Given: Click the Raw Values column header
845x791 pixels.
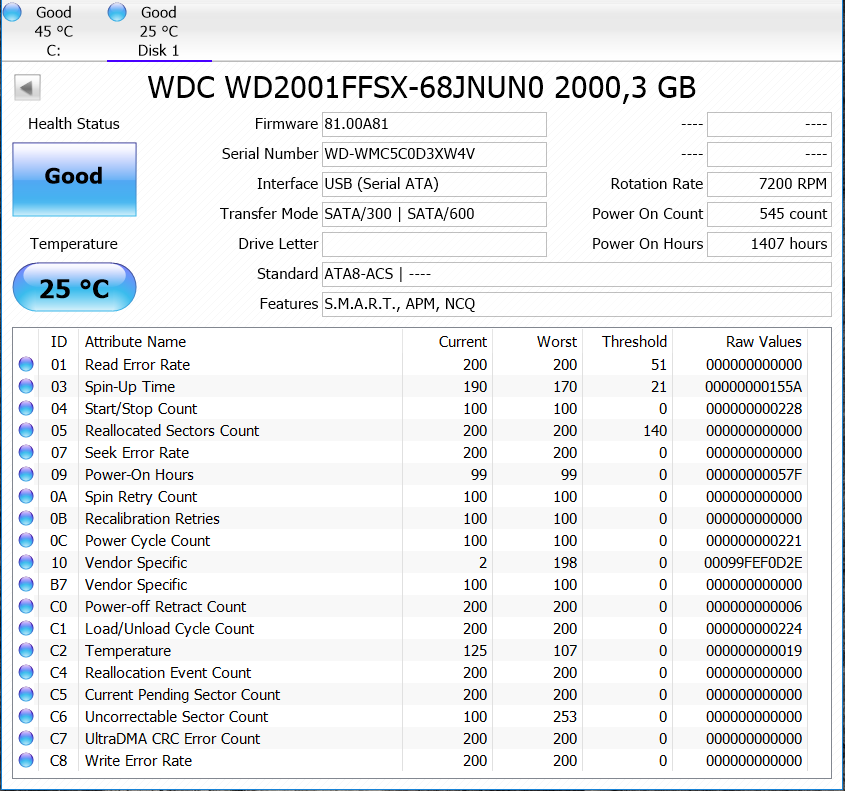Looking at the screenshot, I should point(740,342).
